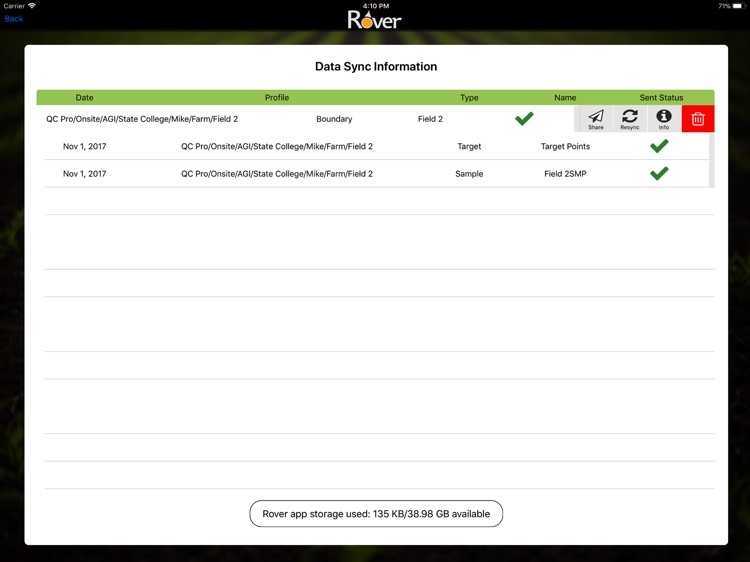Click the Date column header
The image size is (750, 562).
pyautogui.click(x=84, y=98)
